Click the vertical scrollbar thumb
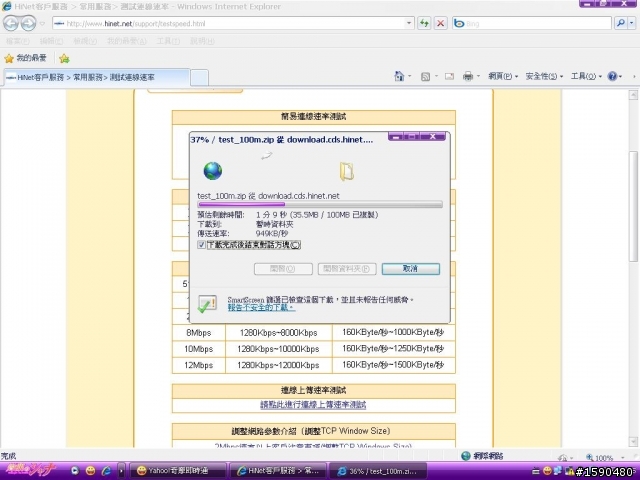This screenshot has width=640, height=480. click(633, 206)
